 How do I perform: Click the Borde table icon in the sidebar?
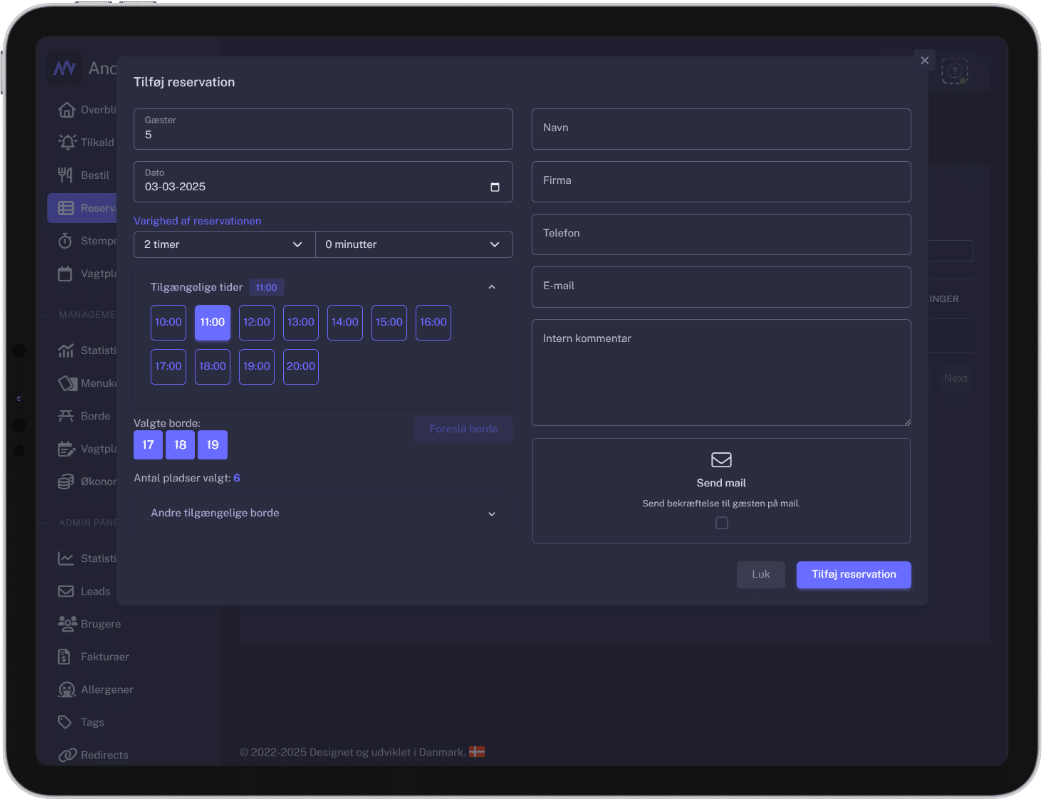66,416
